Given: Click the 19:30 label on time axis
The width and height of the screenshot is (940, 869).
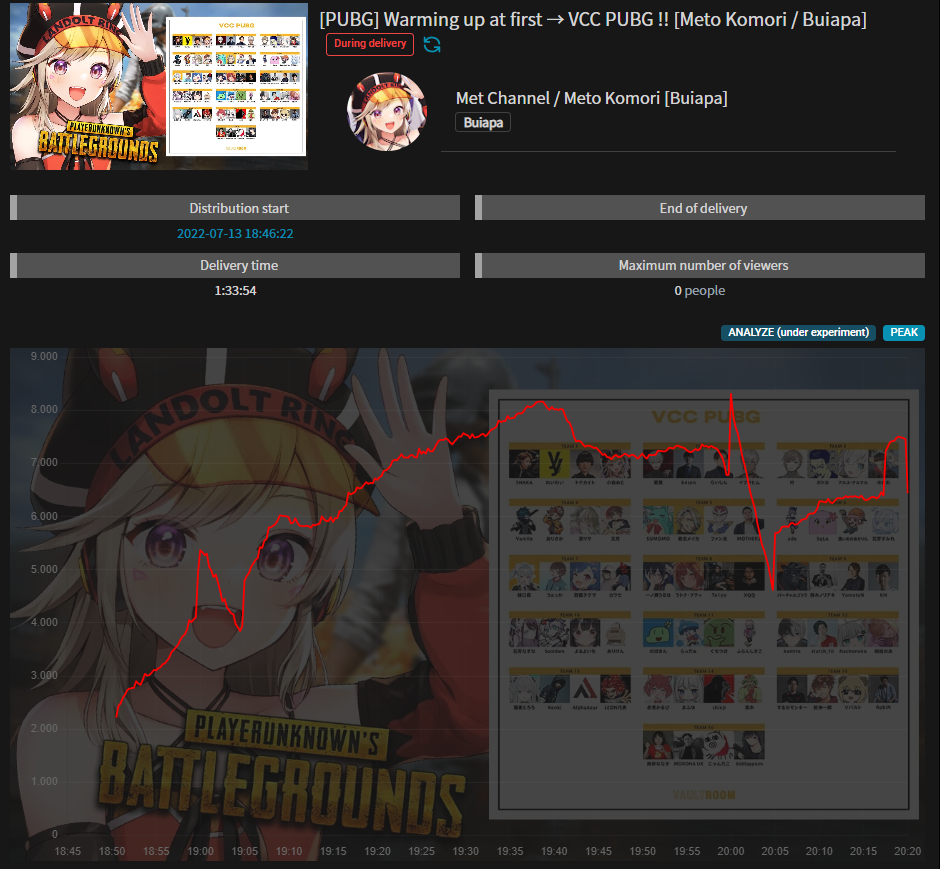Looking at the screenshot, I should (466, 851).
